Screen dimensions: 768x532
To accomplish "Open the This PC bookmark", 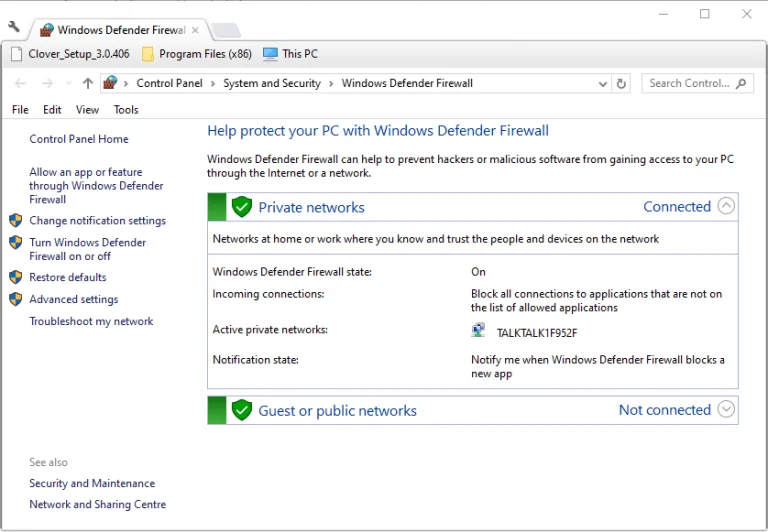I will pyautogui.click(x=290, y=54).
